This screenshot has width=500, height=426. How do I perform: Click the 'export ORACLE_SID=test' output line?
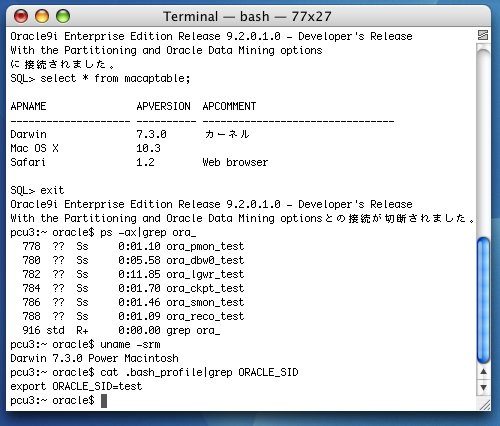[x=76, y=386]
